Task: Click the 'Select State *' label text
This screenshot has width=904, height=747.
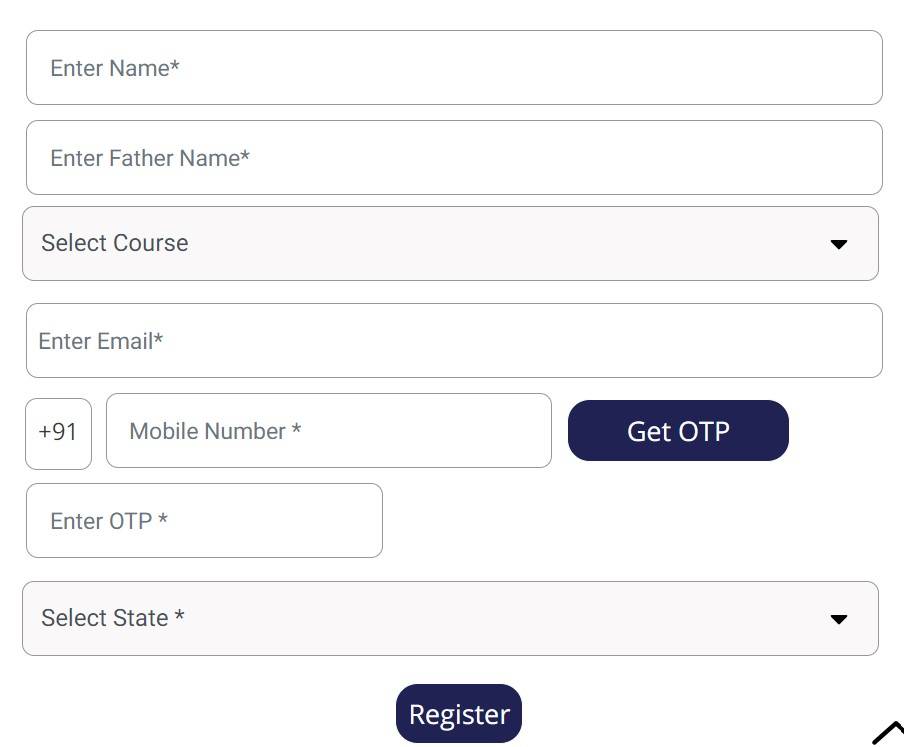Action: click(x=113, y=618)
